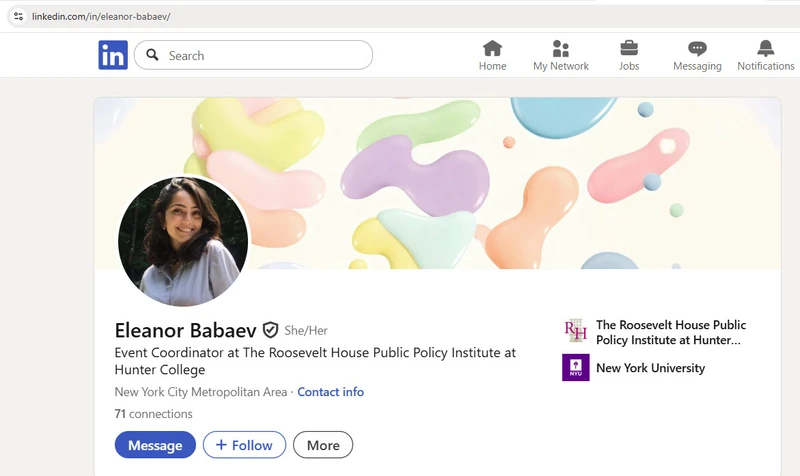Click the New York University logo icon
The width and height of the screenshot is (800, 476).
coord(575,368)
